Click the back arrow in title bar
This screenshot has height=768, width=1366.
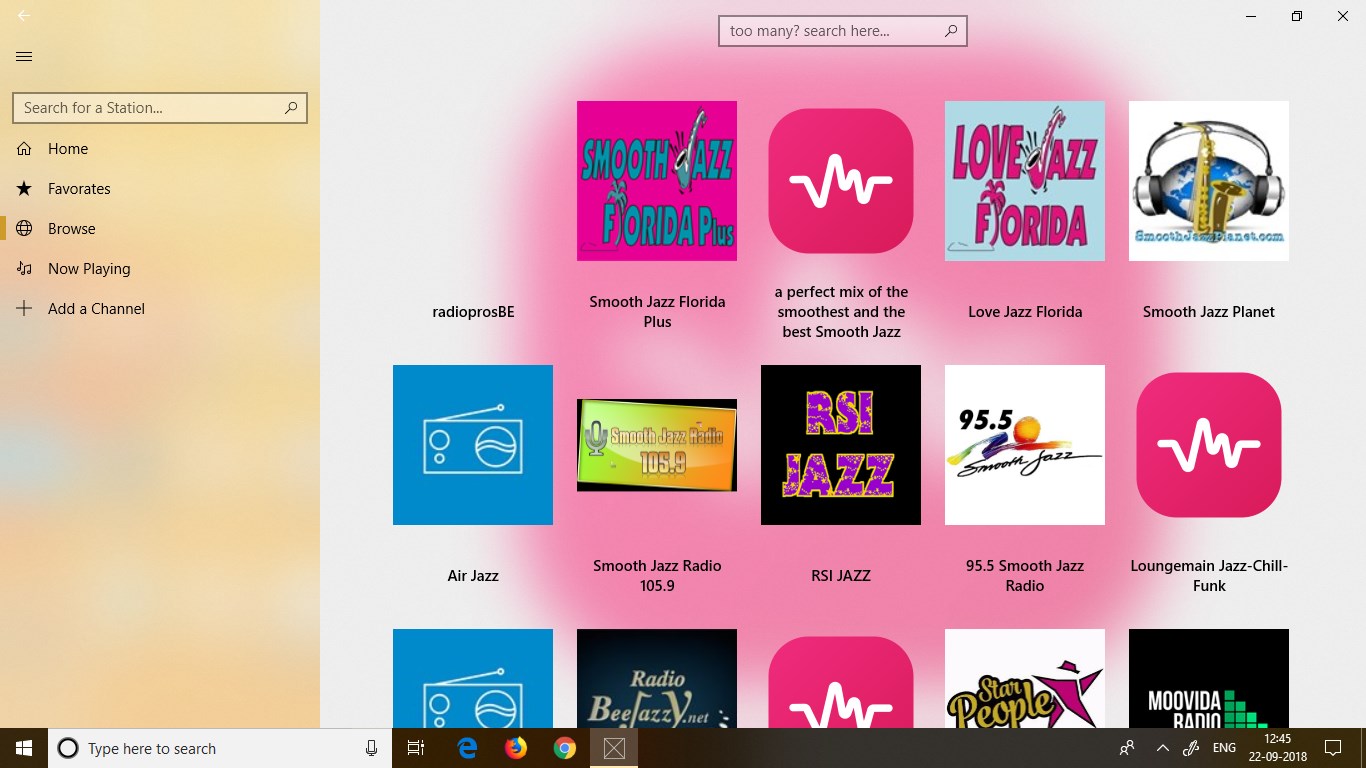pos(24,16)
